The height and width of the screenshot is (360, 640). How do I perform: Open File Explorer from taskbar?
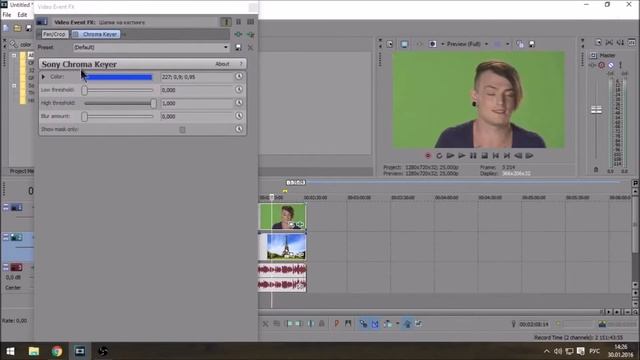tap(34, 351)
